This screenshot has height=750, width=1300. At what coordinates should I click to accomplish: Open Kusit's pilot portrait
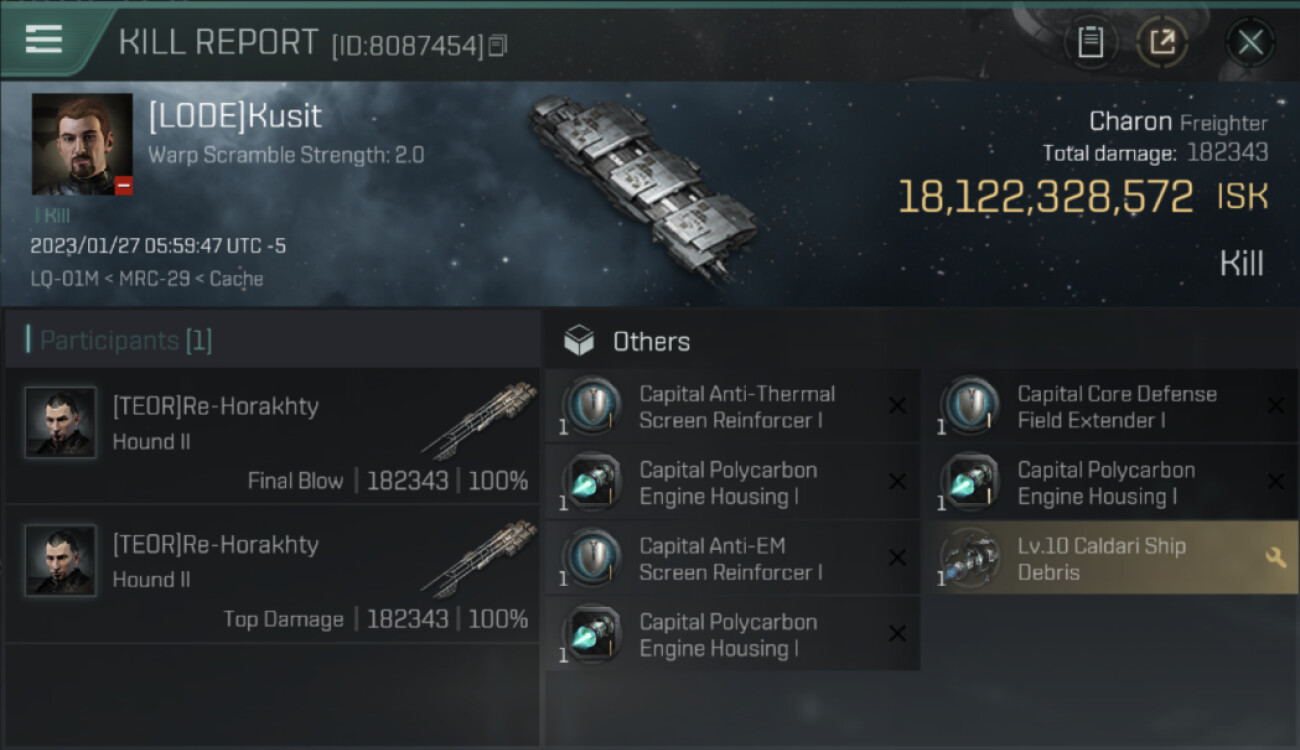(82, 144)
